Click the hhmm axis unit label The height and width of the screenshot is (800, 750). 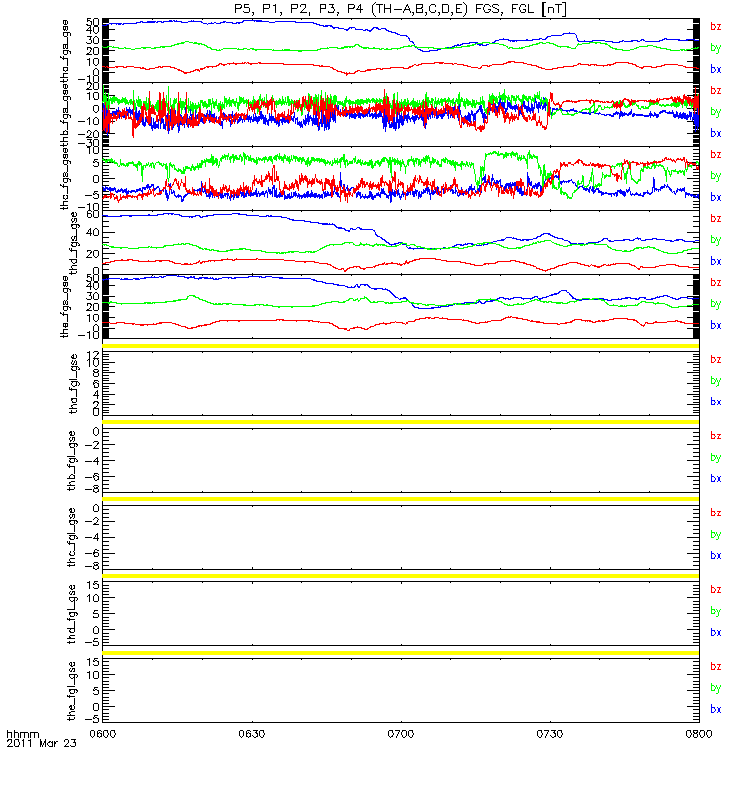pos(22,735)
